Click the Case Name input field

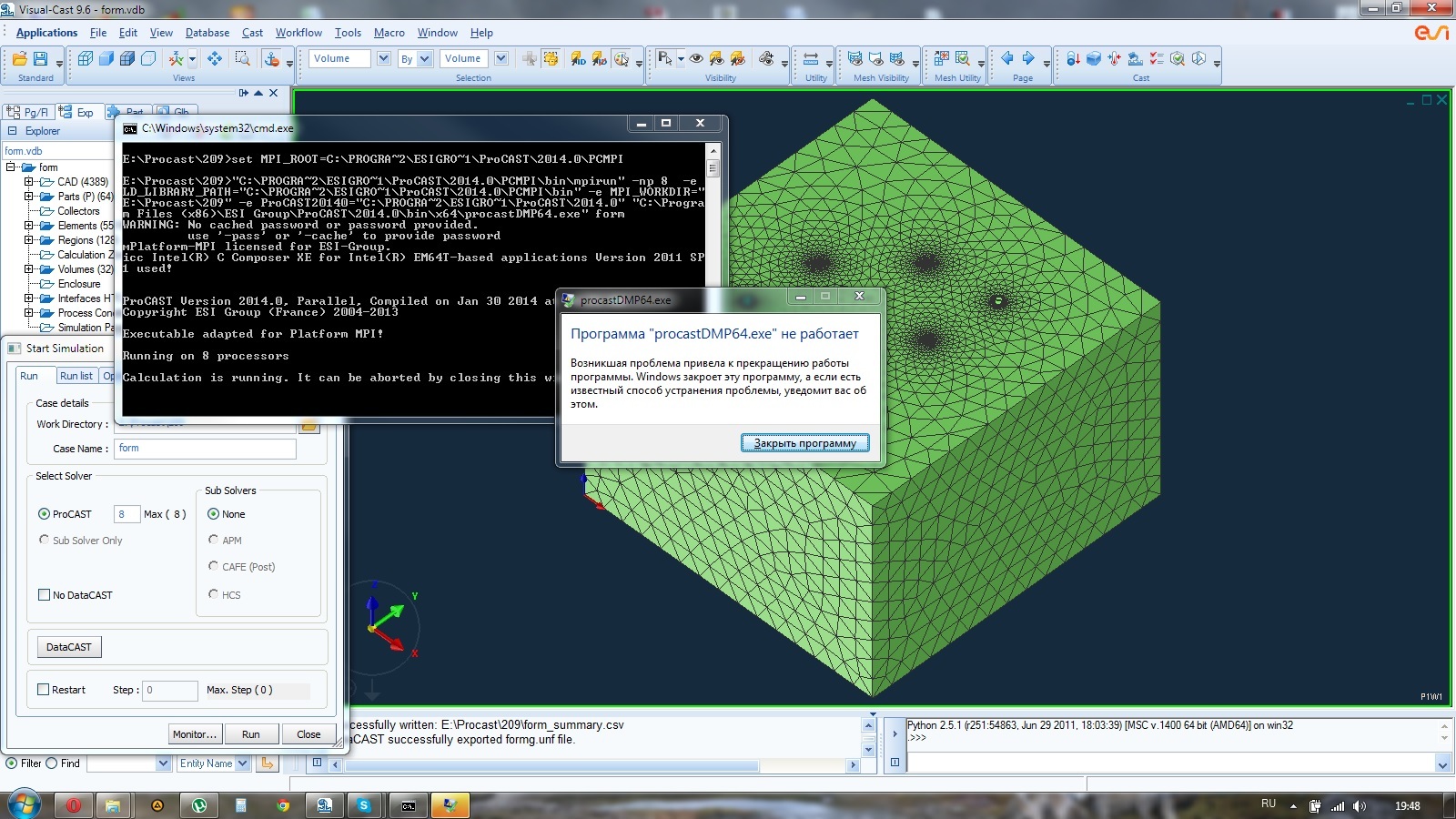pos(205,449)
